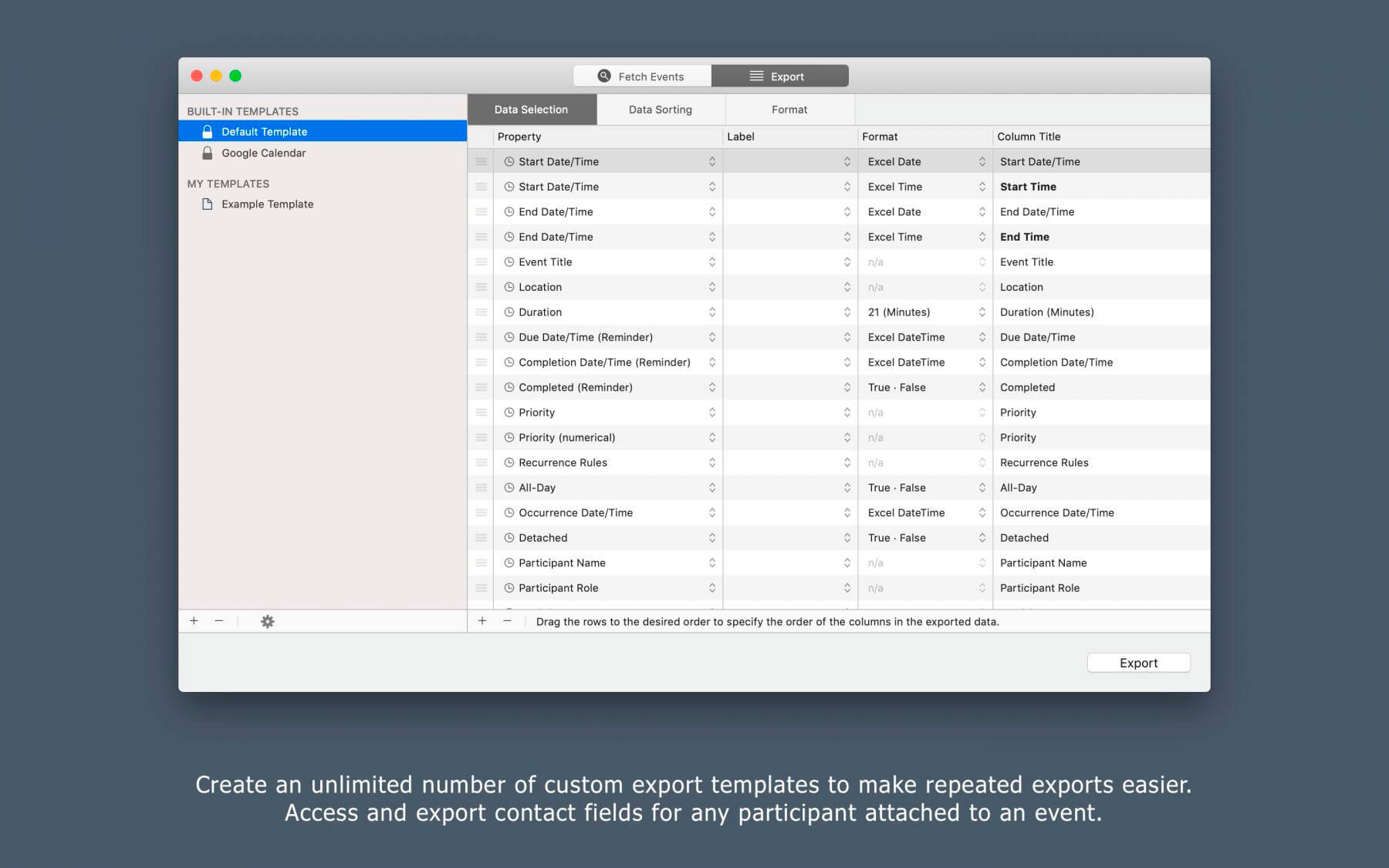Click the minus icon to remove a template
This screenshot has width=1389, height=868.
click(219, 621)
